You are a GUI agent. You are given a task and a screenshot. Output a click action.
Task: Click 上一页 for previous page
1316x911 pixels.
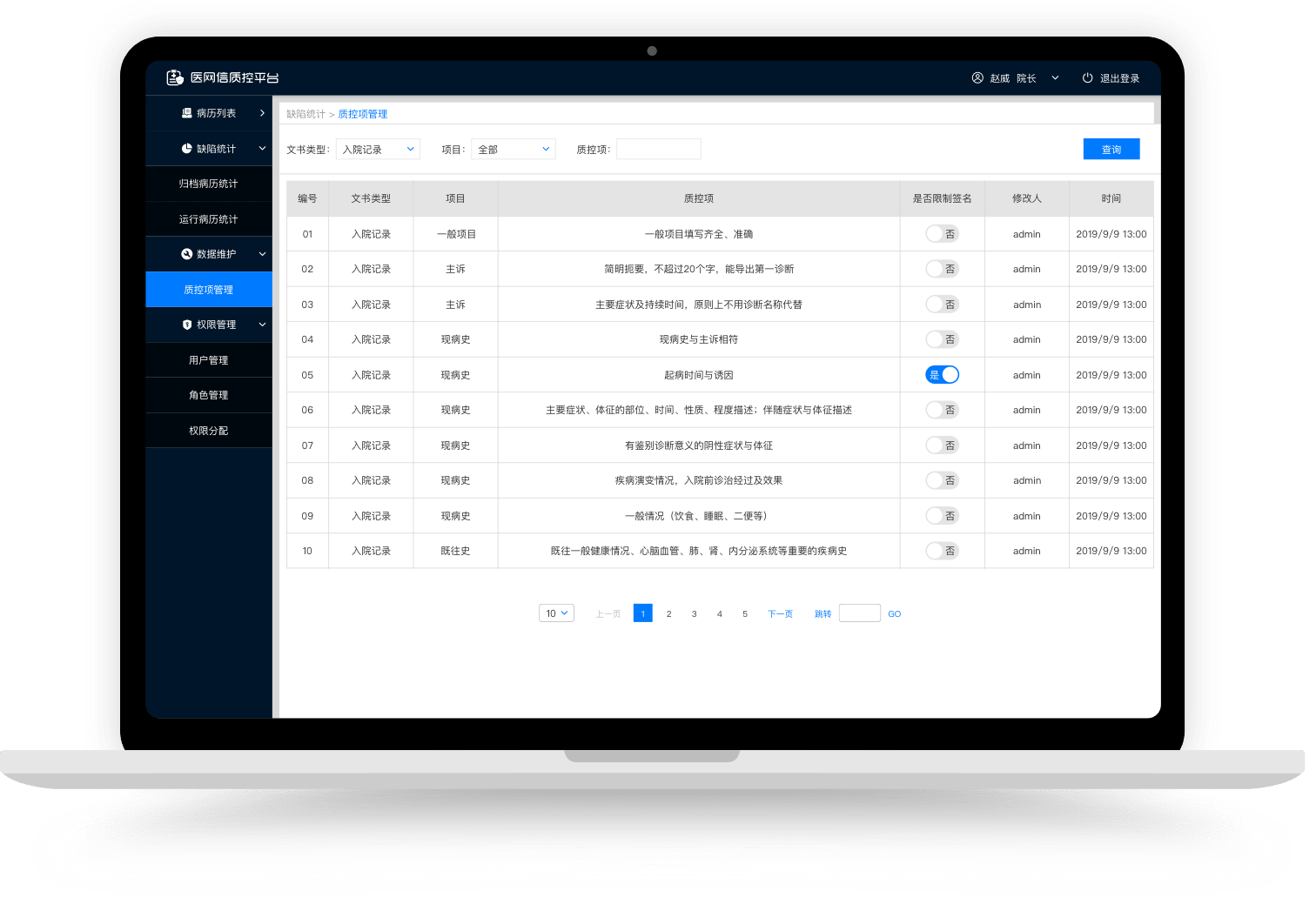pyautogui.click(x=608, y=614)
